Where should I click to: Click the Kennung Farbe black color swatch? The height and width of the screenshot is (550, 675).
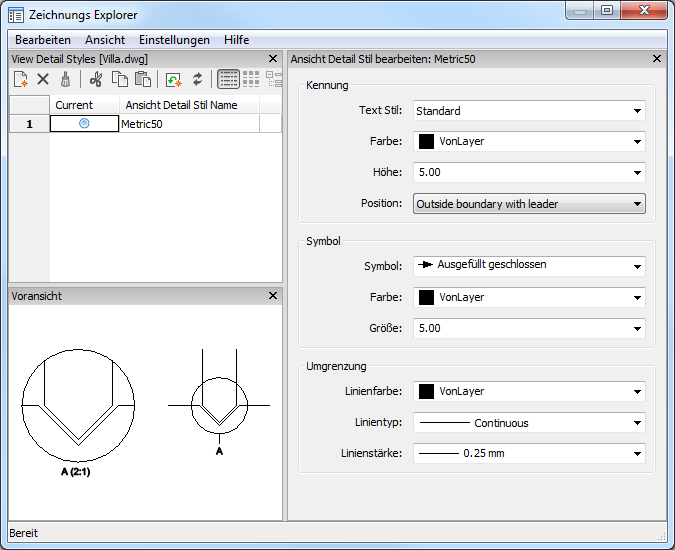[426, 142]
